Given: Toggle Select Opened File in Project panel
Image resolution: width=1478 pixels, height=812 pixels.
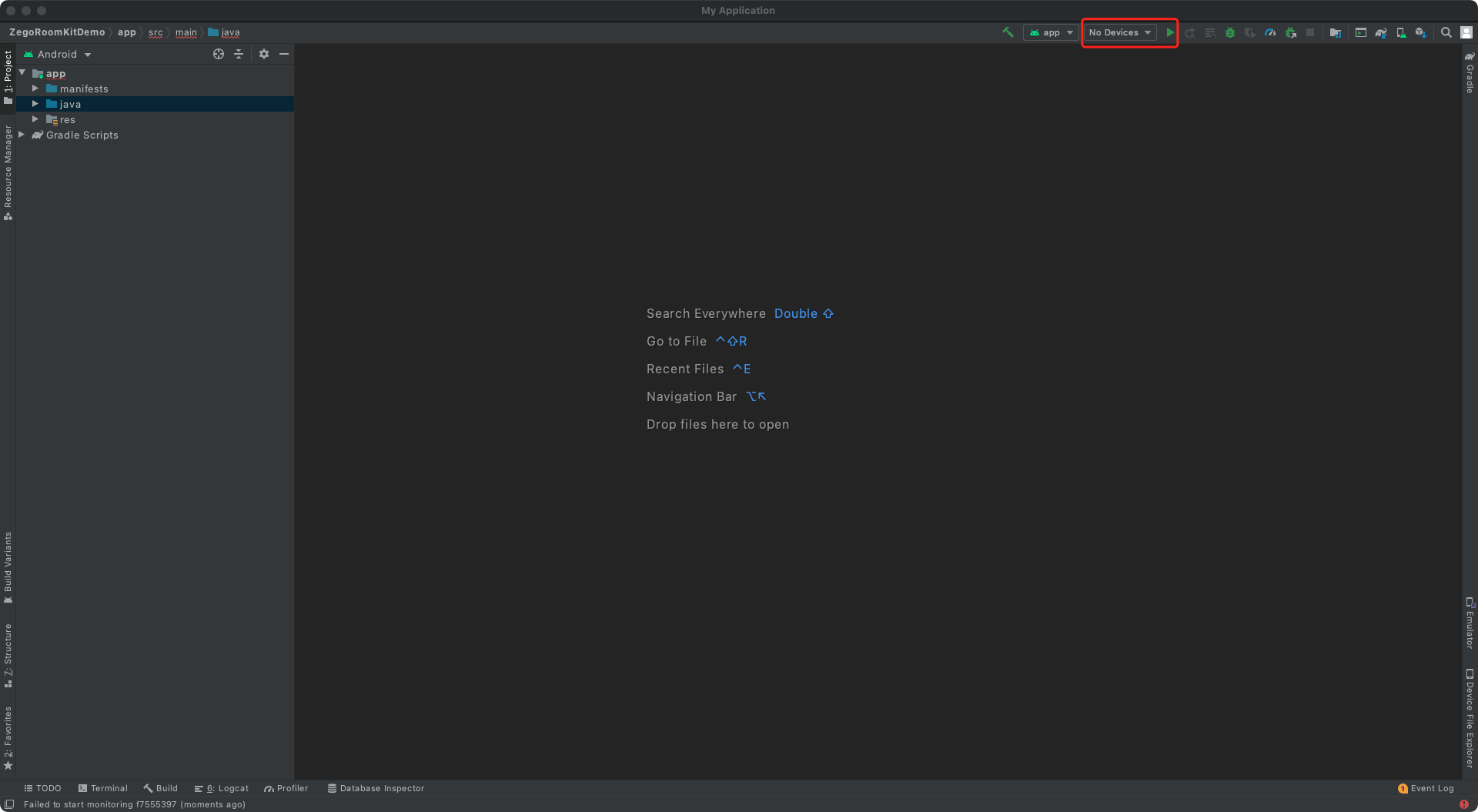Looking at the screenshot, I should 218,54.
